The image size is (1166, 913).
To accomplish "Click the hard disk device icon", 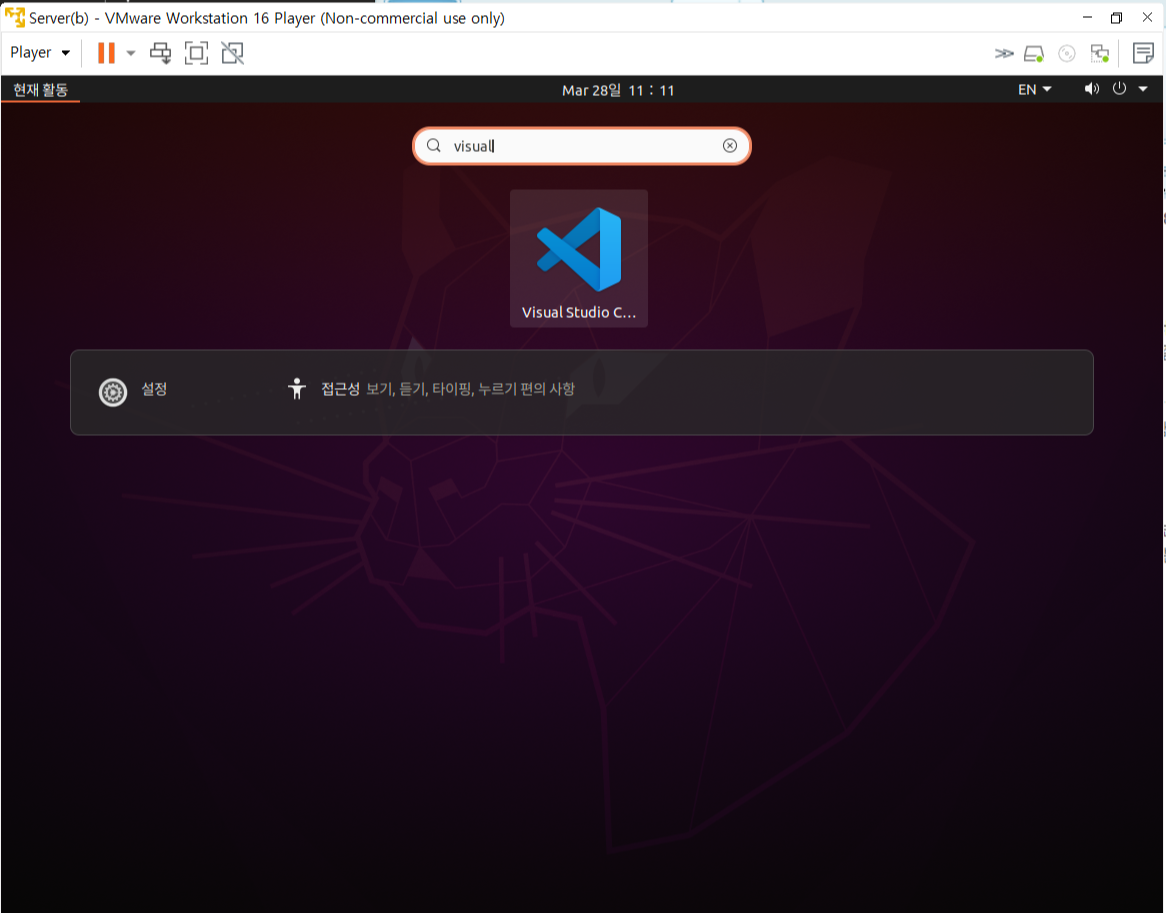I will point(1034,54).
